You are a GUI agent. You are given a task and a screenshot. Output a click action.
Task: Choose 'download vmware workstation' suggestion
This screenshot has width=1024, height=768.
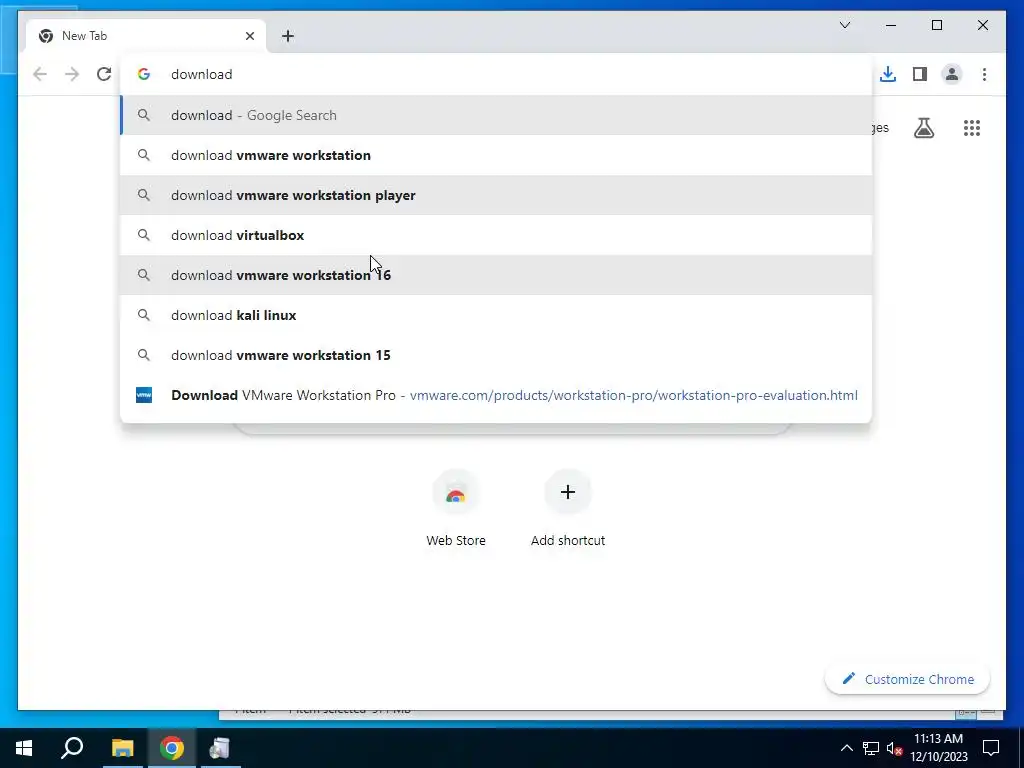coord(496,155)
